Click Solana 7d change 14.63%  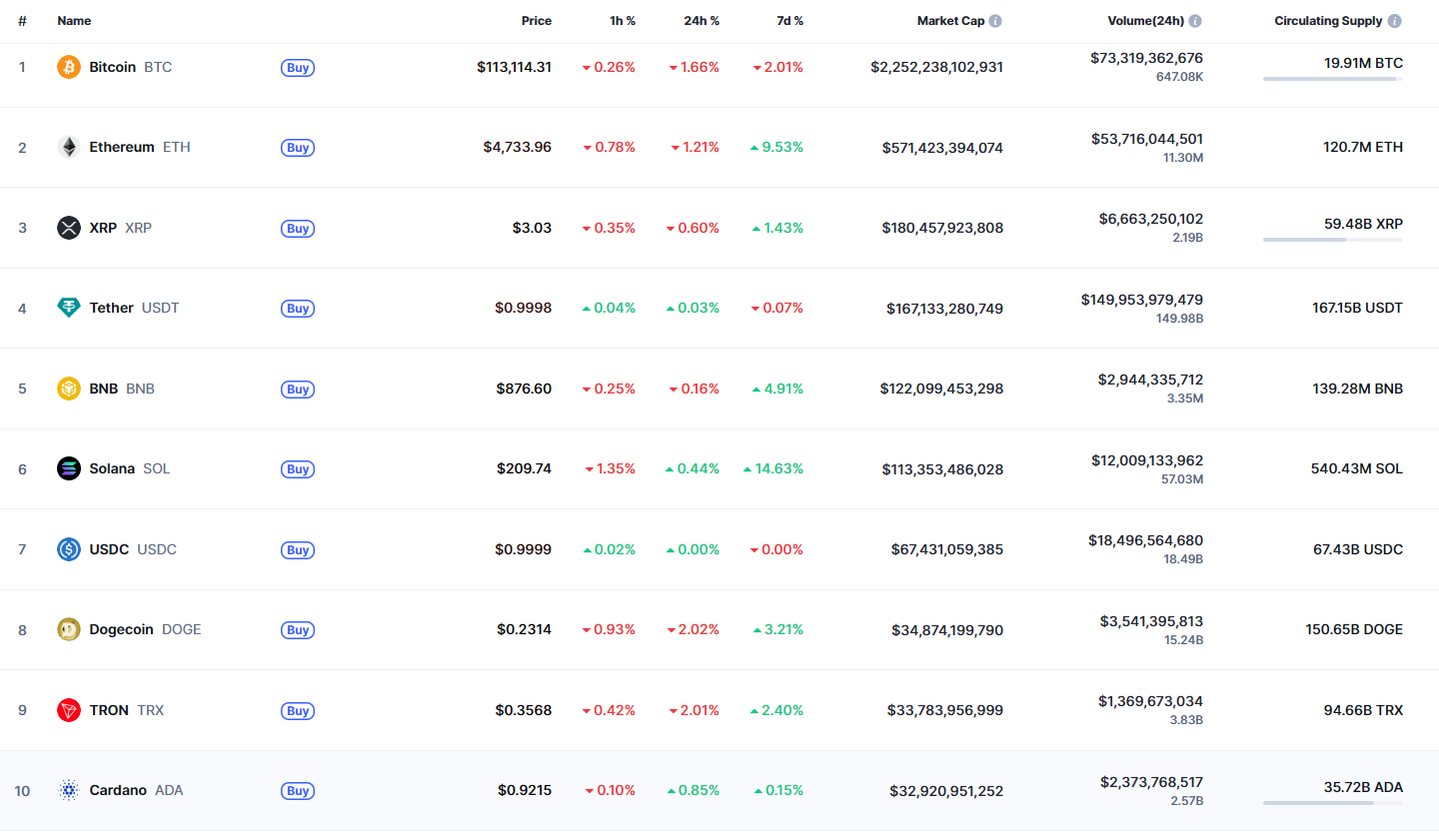click(x=773, y=468)
